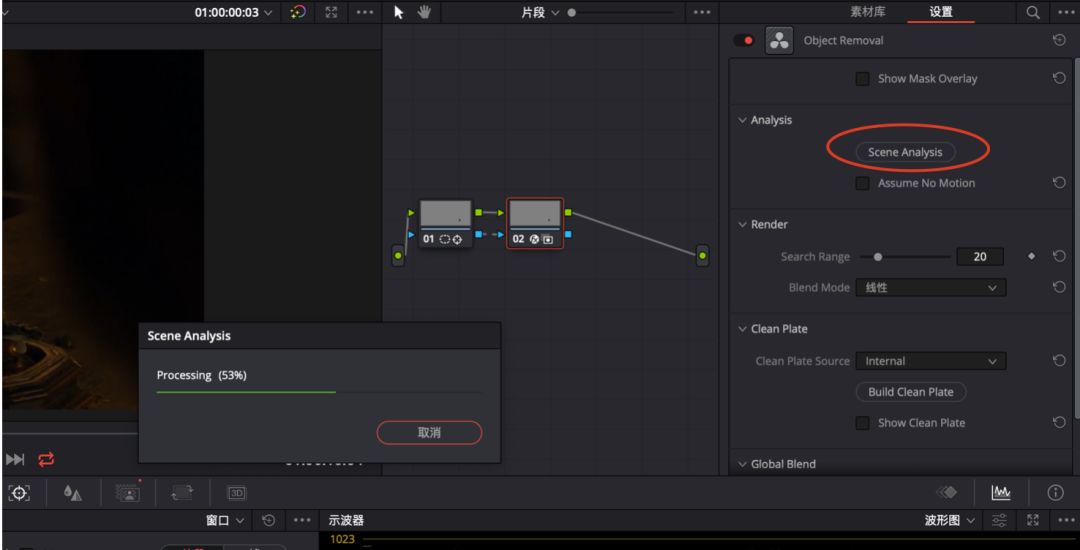
Task: Click the color magic wand icon
Action: coord(298,12)
